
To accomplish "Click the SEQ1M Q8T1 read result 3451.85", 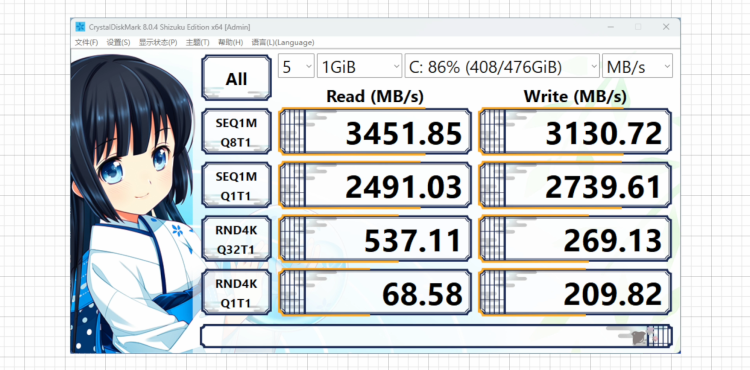I will (x=375, y=131).
